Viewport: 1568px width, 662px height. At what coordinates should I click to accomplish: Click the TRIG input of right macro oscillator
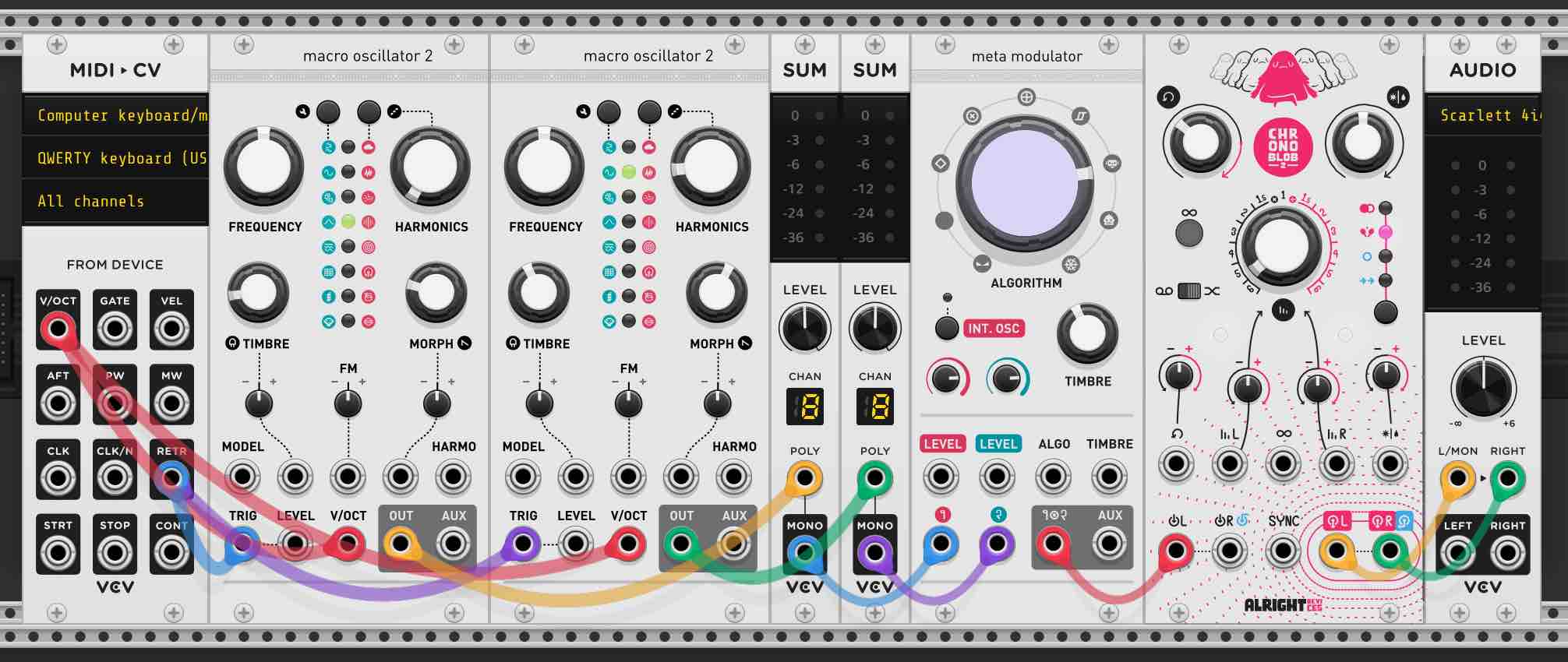522,544
